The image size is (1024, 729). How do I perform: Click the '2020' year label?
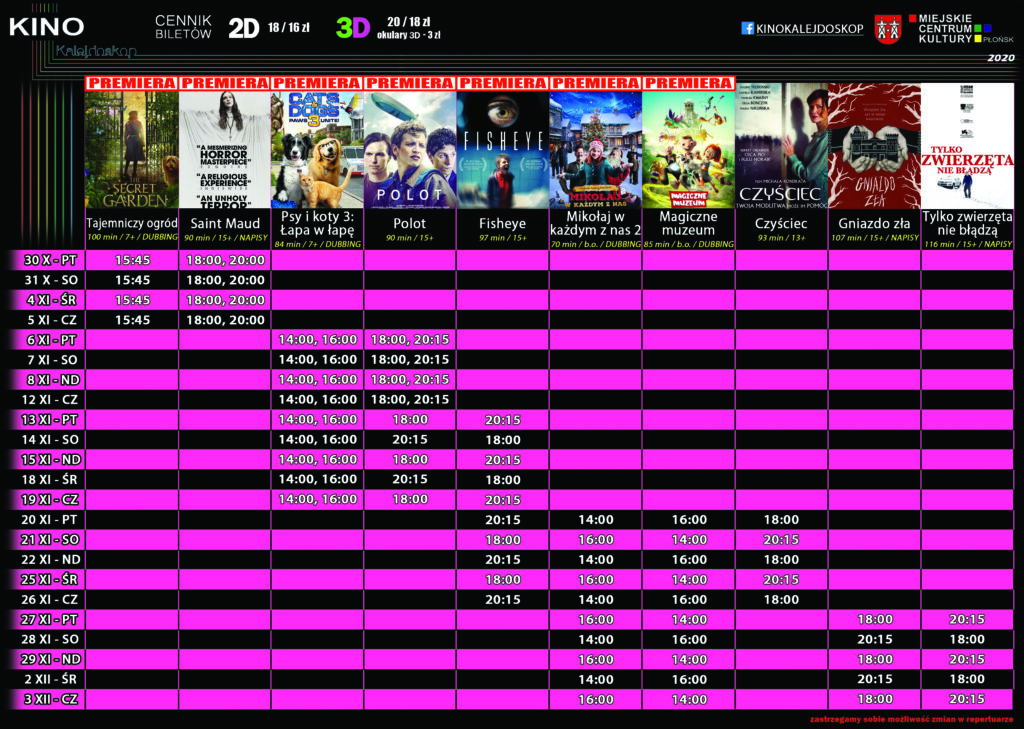(1001, 58)
